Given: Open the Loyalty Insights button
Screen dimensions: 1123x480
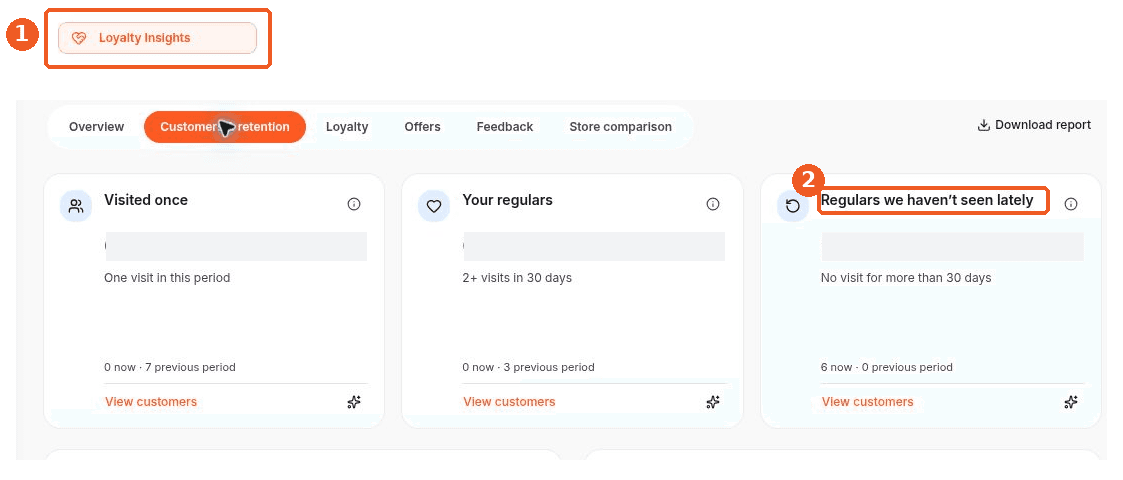Looking at the screenshot, I should pyautogui.click(x=157, y=38).
